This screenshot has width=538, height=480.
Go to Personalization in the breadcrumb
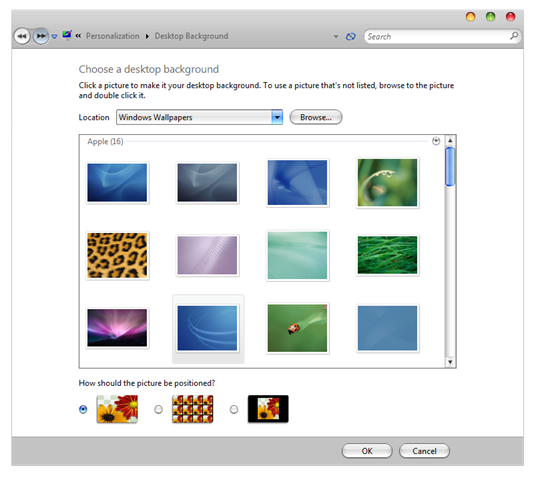(x=113, y=36)
